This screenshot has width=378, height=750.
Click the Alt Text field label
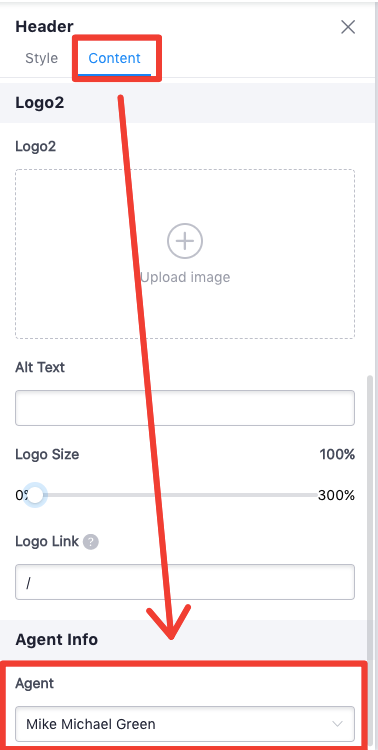(40, 367)
